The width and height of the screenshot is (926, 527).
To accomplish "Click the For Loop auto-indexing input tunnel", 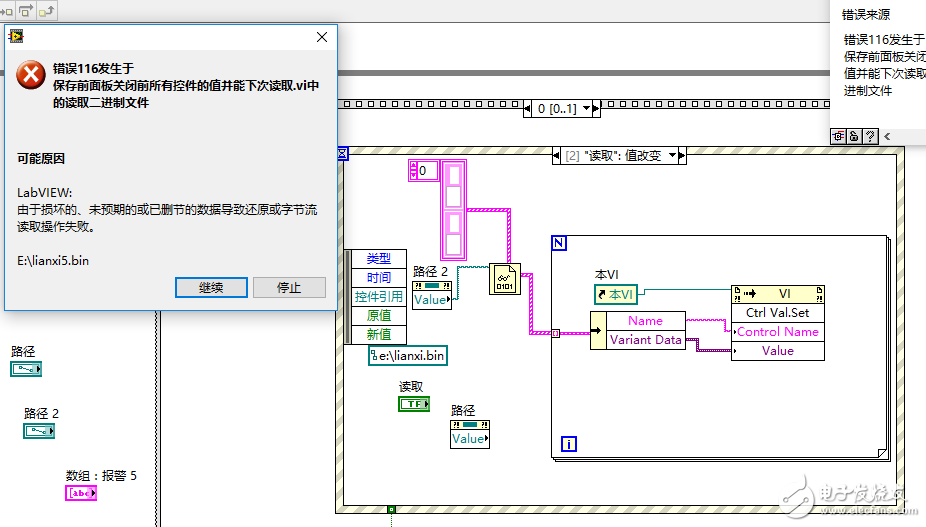I will (x=555, y=333).
